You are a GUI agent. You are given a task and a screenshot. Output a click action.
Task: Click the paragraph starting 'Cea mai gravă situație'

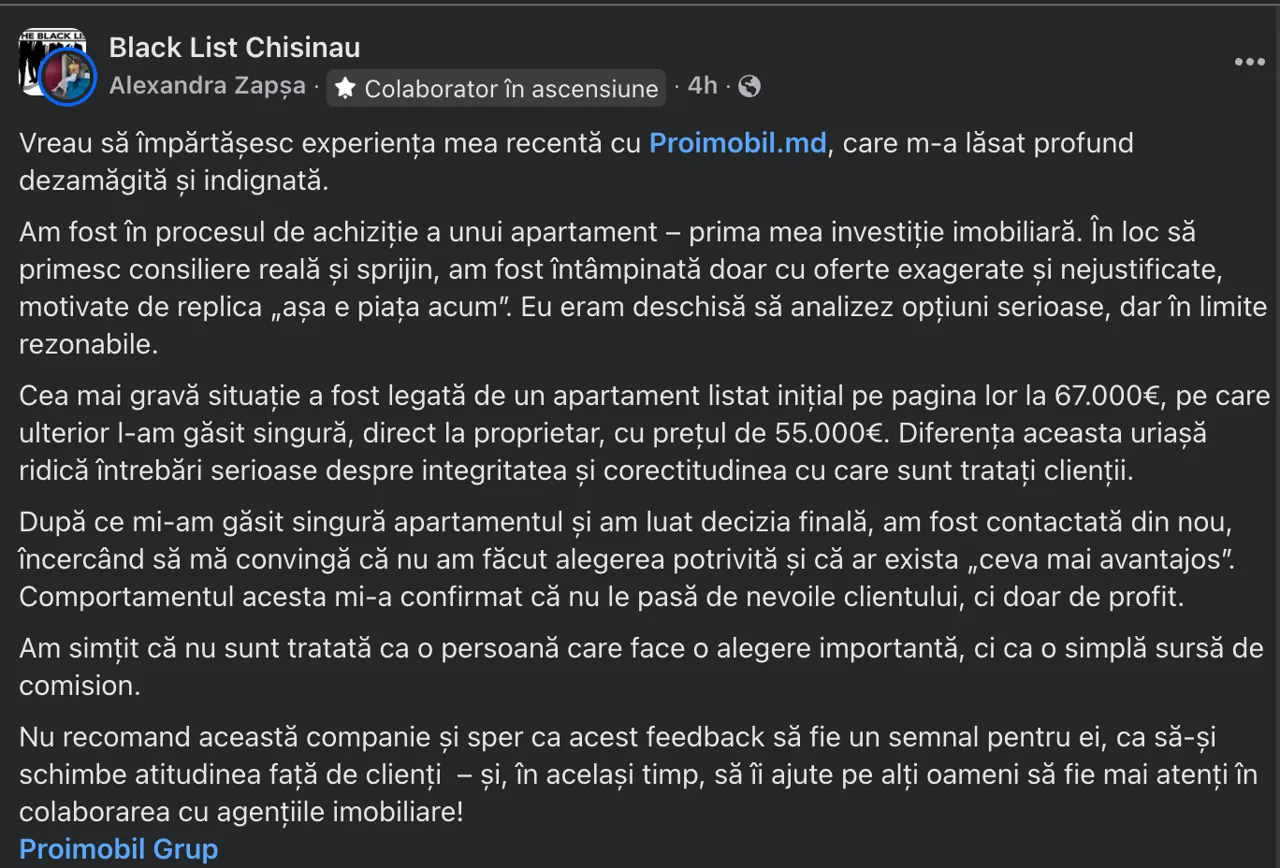tap(640, 433)
